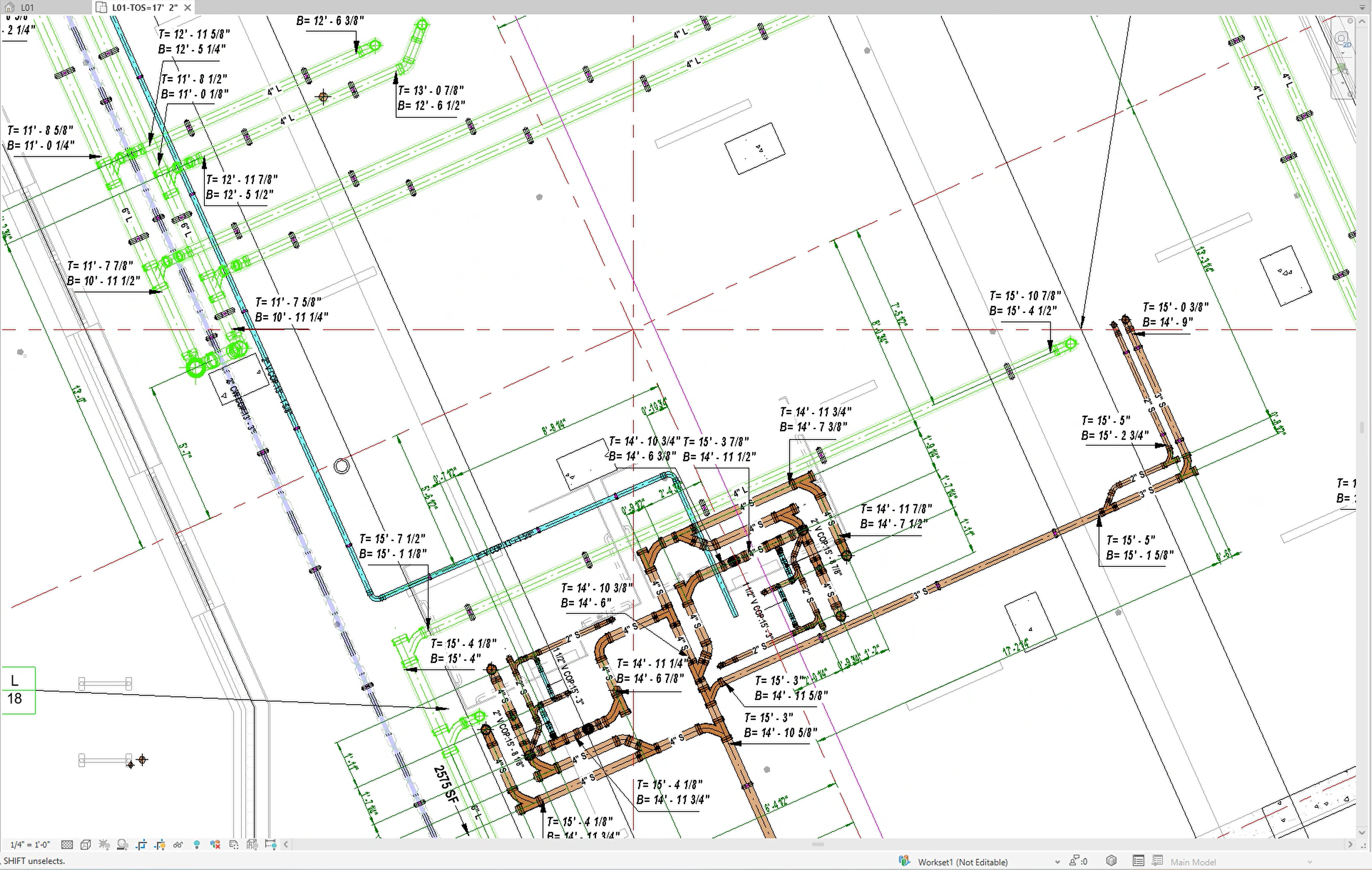1372x870 pixels.
Task: Click Temporary View Properties icon
Action: (x=234, y=844)
